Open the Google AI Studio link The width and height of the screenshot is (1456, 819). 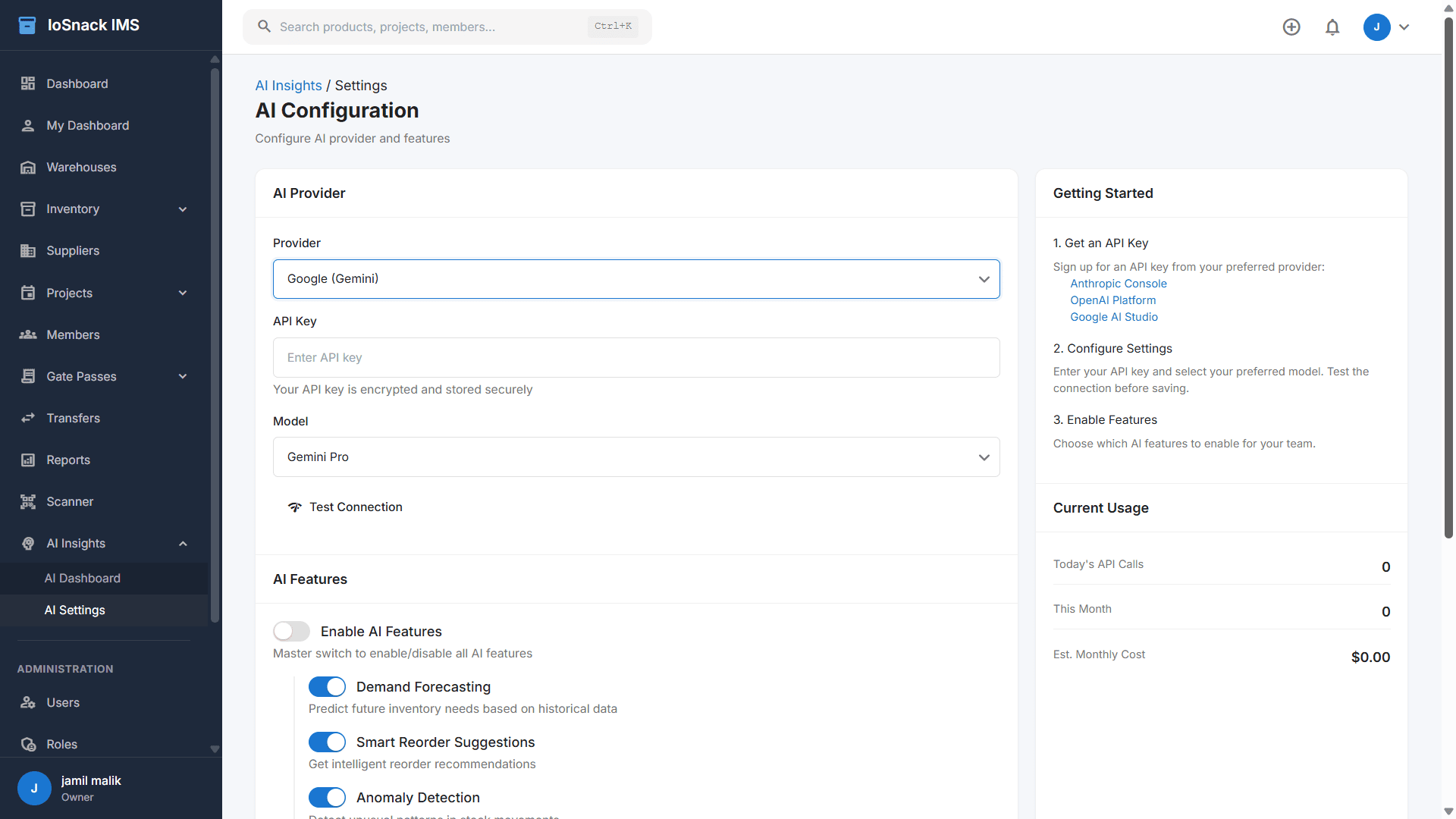pyautogui.click(x=1113, y=317)
